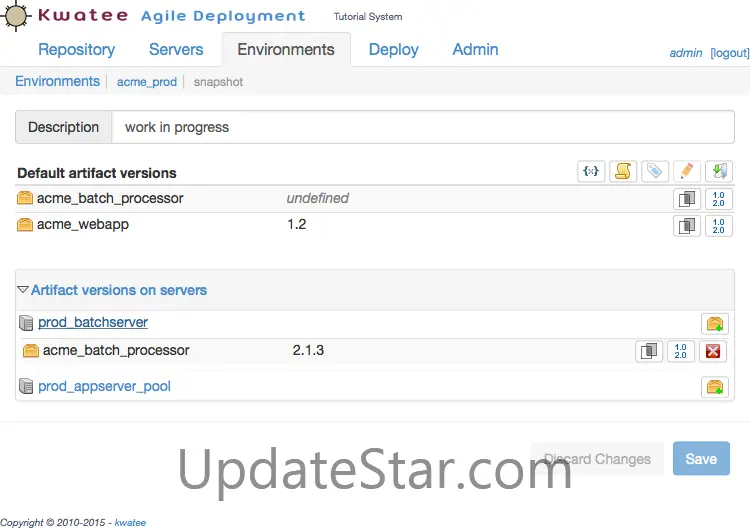This screenshot has height=529, width=750.
Task: Add artifact to prod_batchserver
Action: (x=715, y=324)
